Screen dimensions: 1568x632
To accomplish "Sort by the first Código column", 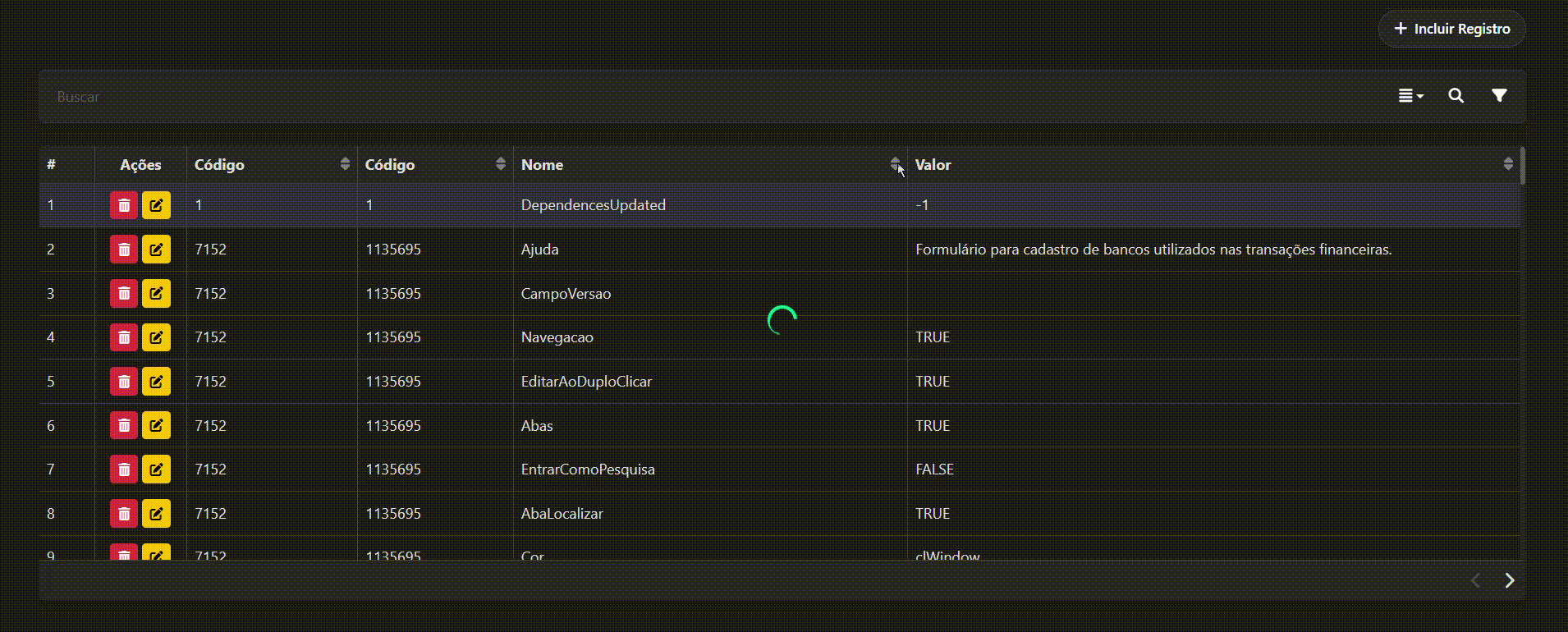I will pos(345,164).
